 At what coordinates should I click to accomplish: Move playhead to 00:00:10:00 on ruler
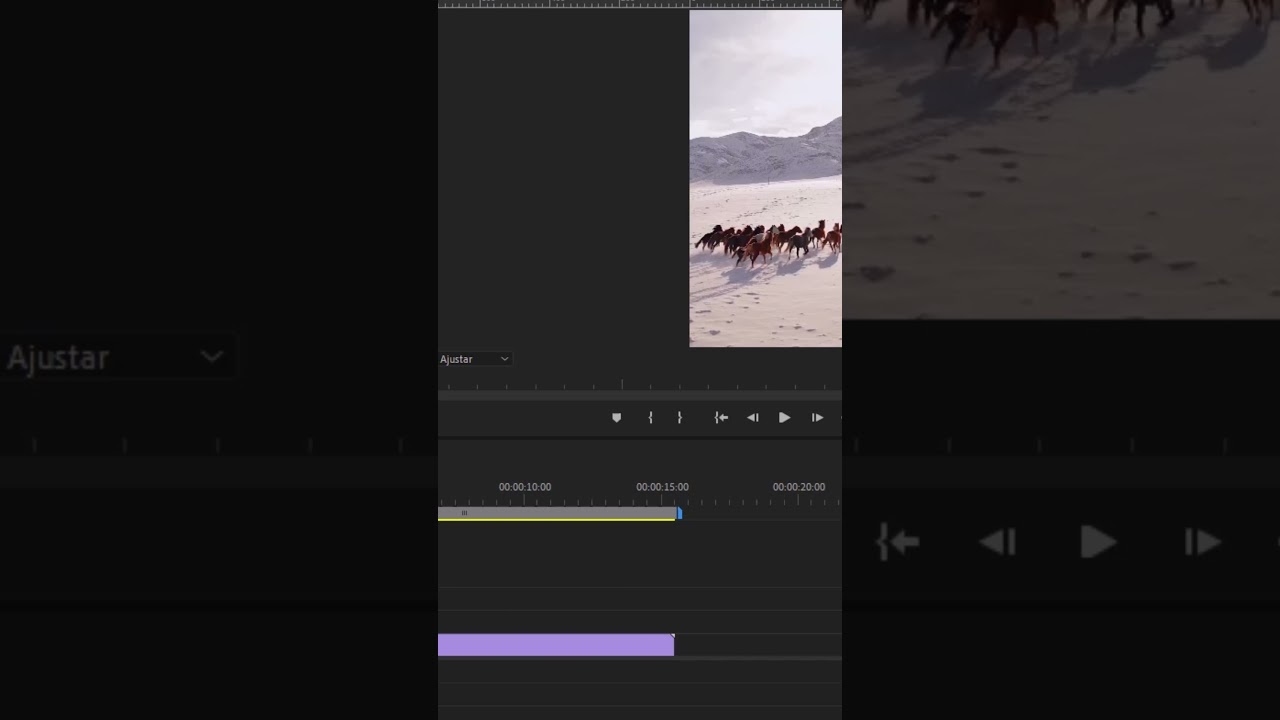525,487
